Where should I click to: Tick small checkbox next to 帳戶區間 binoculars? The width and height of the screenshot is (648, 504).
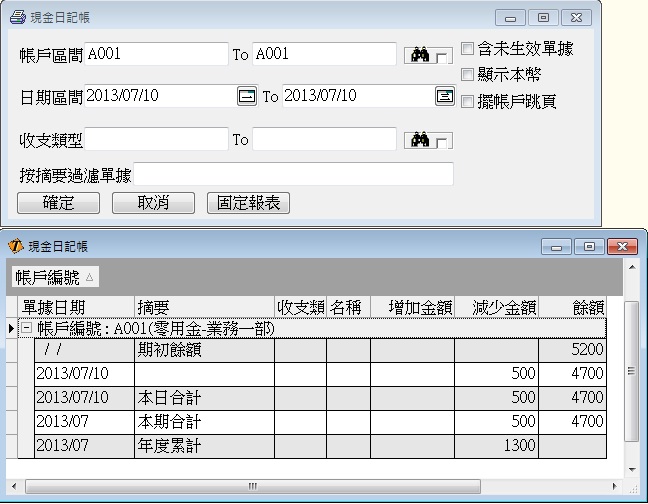pyautogui.click(x=442, y=58)
